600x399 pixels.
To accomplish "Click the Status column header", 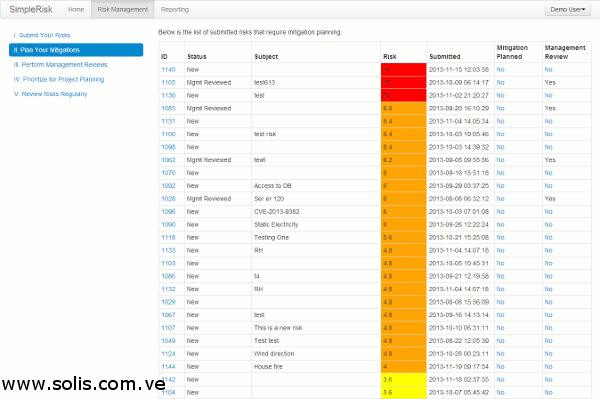I will click(197, 57).
